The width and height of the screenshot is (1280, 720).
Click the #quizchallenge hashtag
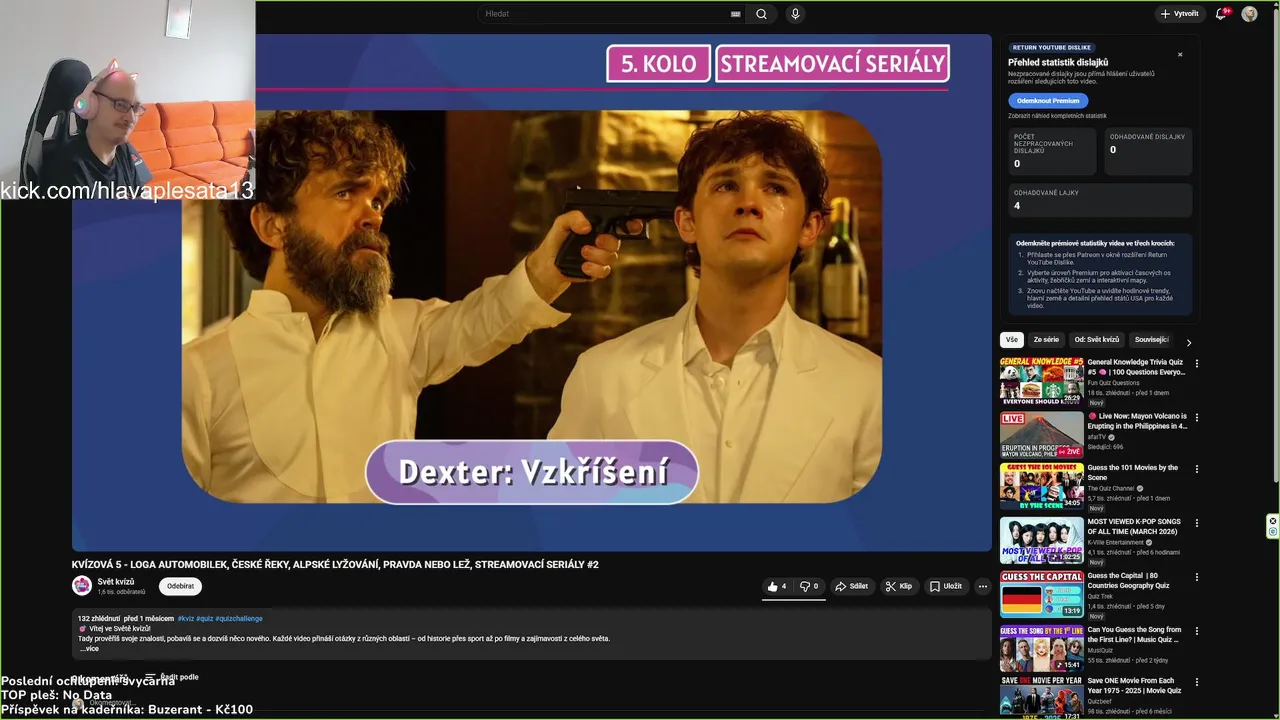coord(239,619)
